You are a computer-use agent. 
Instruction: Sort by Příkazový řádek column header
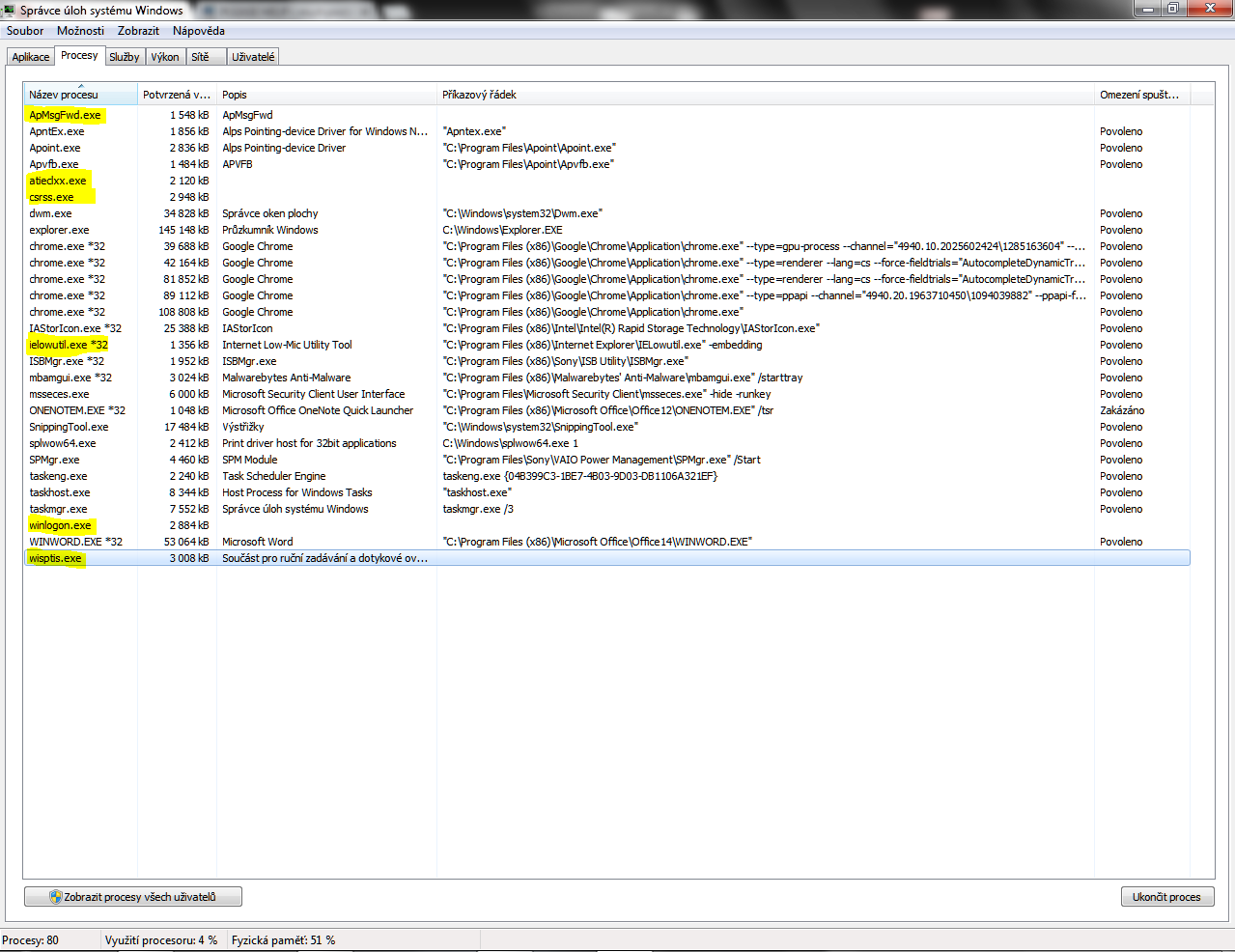(x=766, y=95)
